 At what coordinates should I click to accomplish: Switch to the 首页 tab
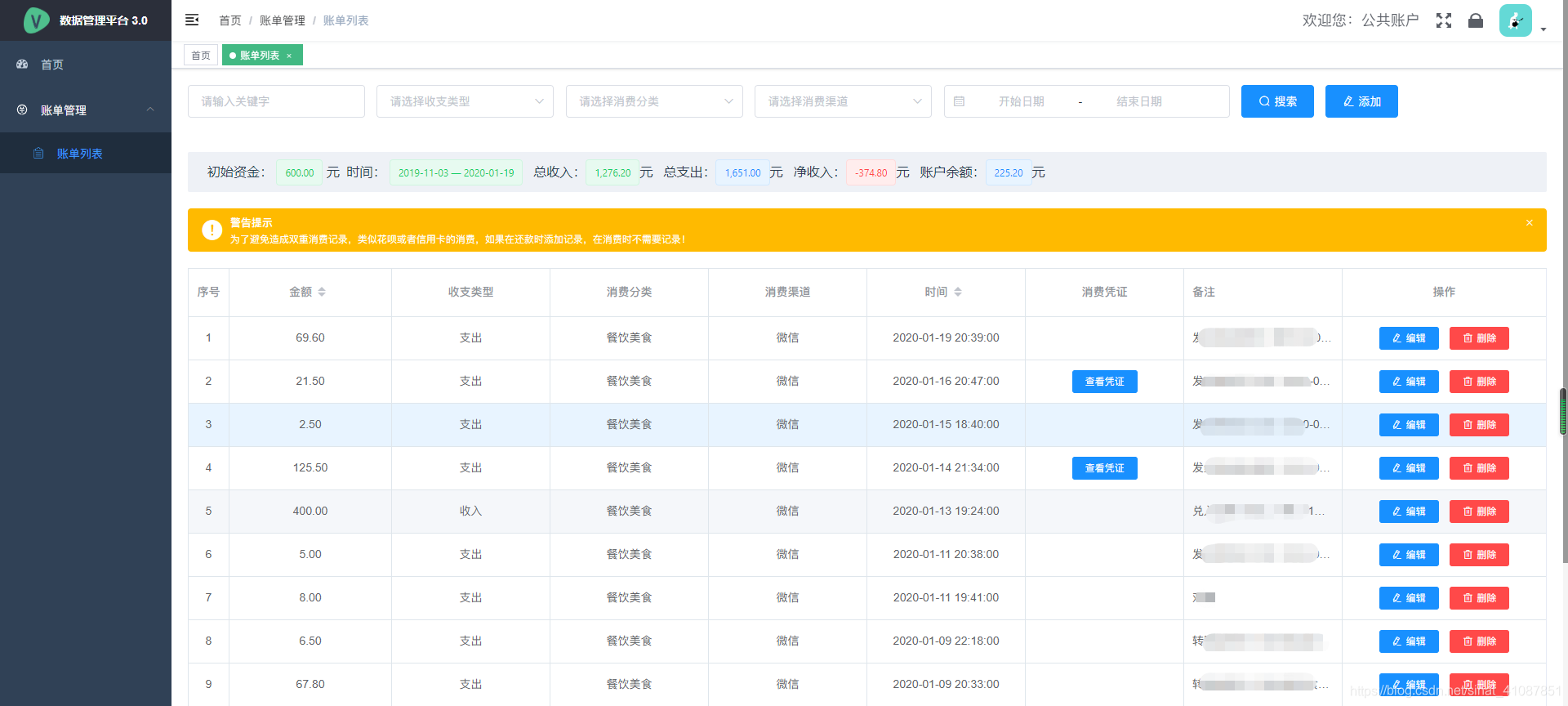pos(201,56)
